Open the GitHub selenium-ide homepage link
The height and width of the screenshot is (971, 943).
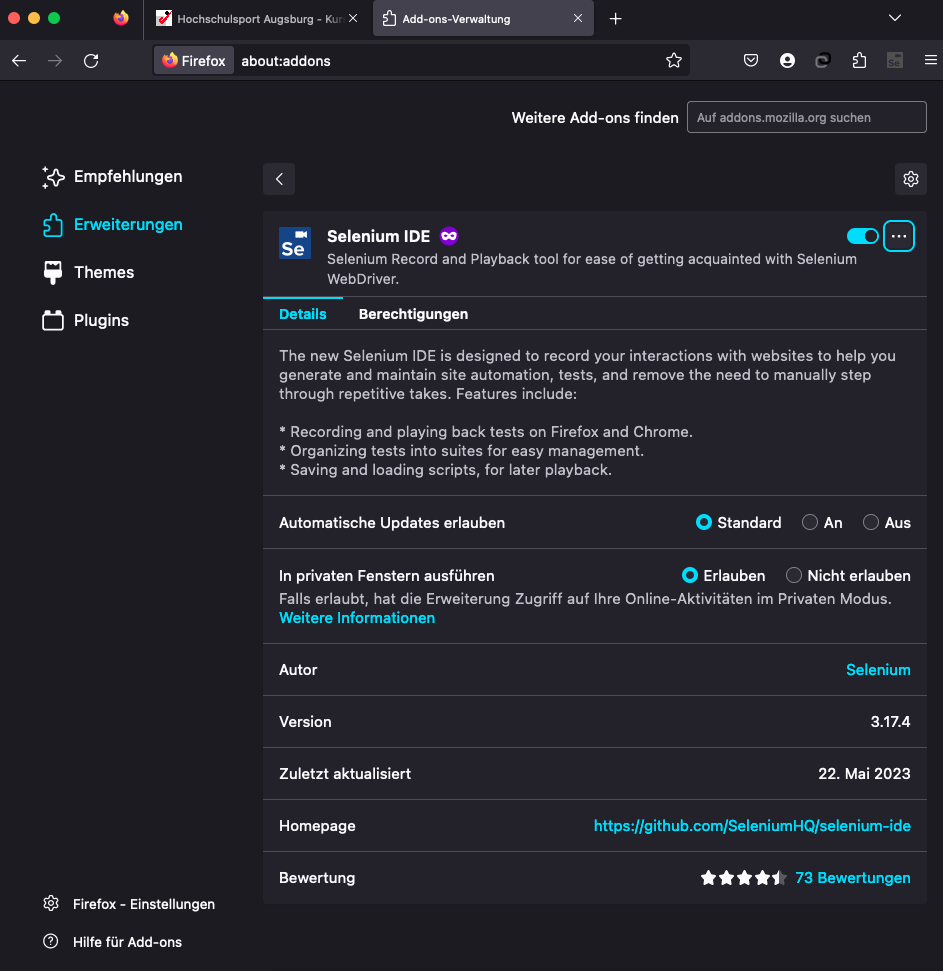point(752,826)
